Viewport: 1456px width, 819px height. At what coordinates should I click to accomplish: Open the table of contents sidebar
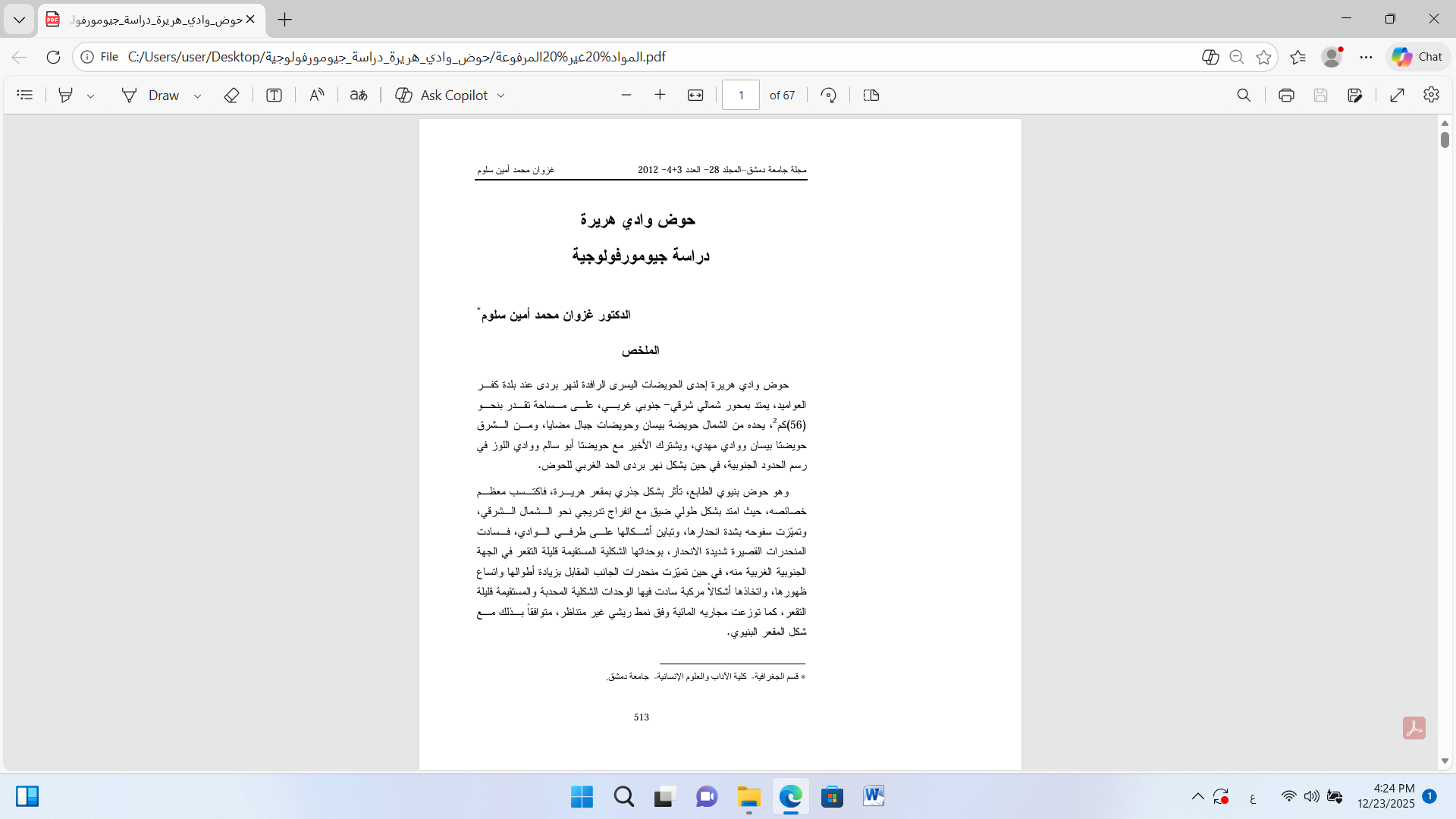pyautogui.click(x=25, y=95)
